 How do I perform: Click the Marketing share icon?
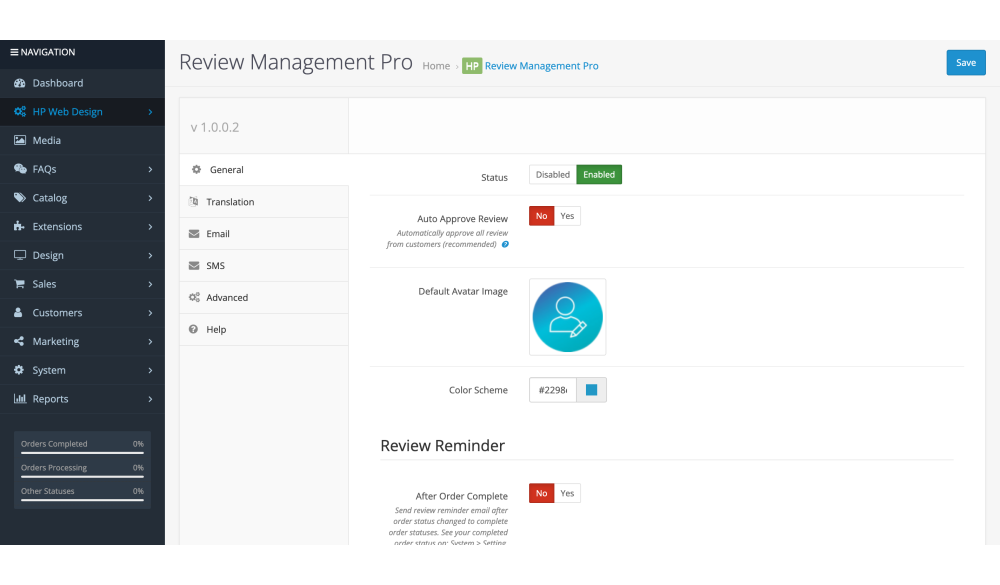20,342
